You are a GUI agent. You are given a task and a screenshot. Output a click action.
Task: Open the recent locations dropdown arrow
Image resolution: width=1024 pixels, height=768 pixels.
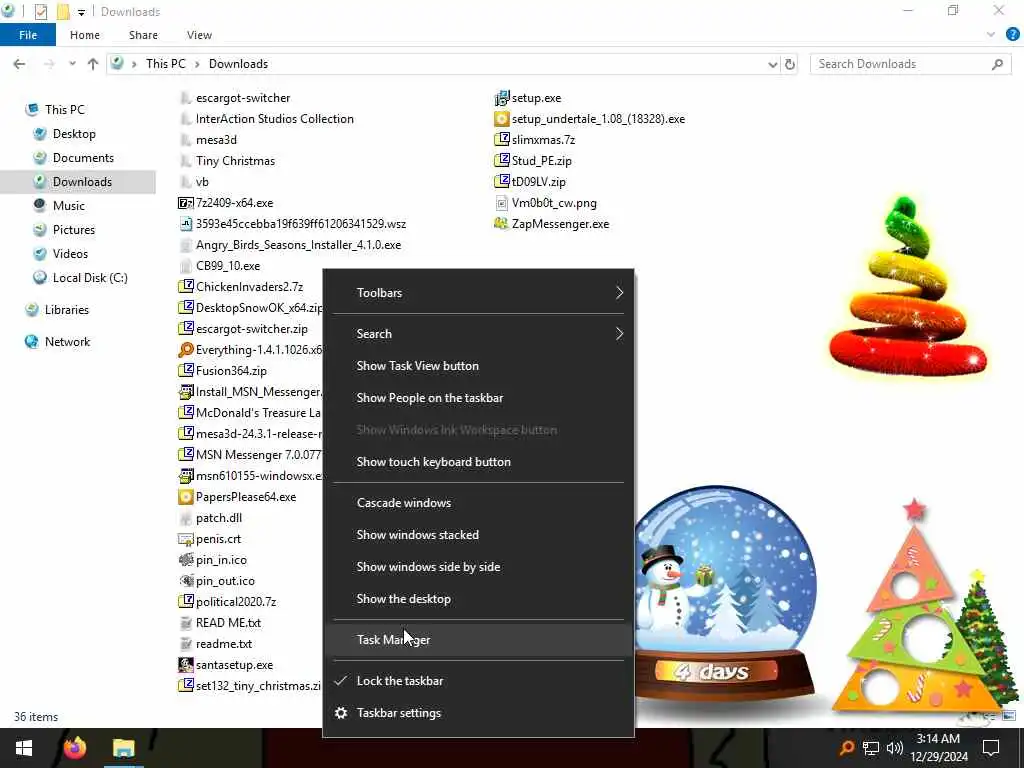(72, 64)
